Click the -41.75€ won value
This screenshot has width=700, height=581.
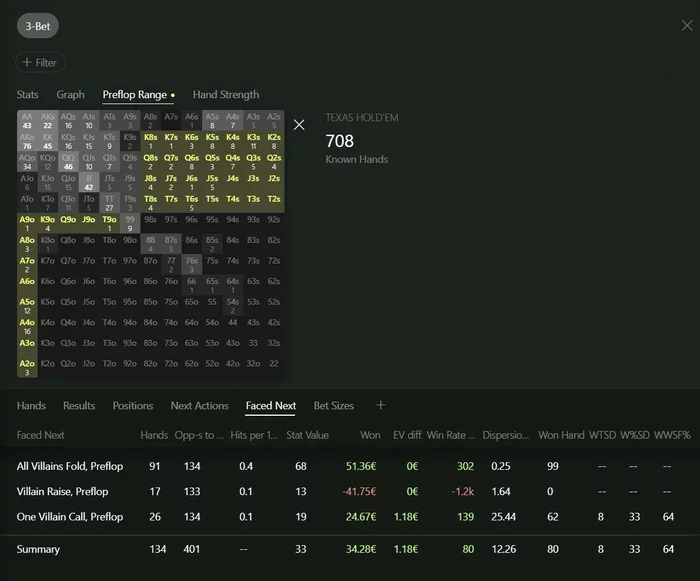click(359, 492)
